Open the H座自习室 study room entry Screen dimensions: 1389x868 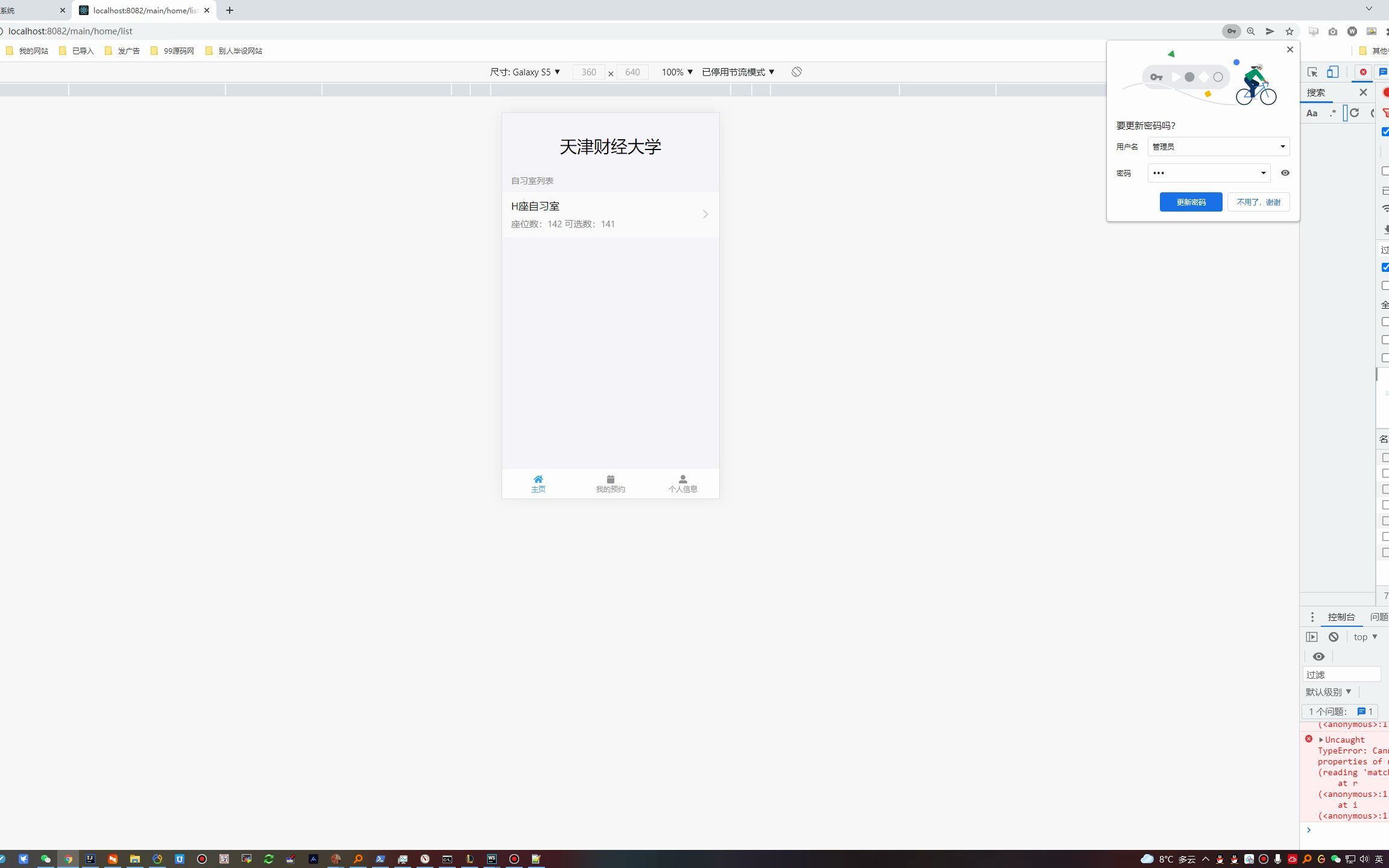pyautogui.click(x=609, y=214)
